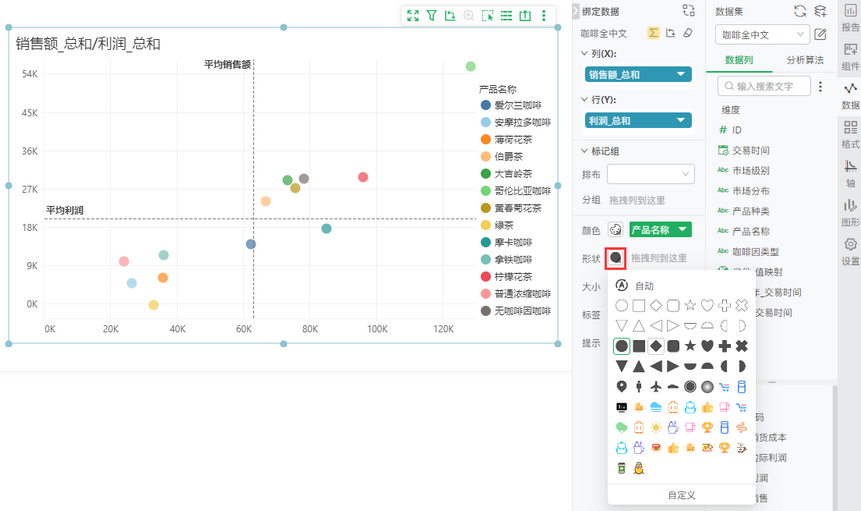Open the 排布 dropdown
Viewport: 861px width, 511px height.
coord(651,174)
